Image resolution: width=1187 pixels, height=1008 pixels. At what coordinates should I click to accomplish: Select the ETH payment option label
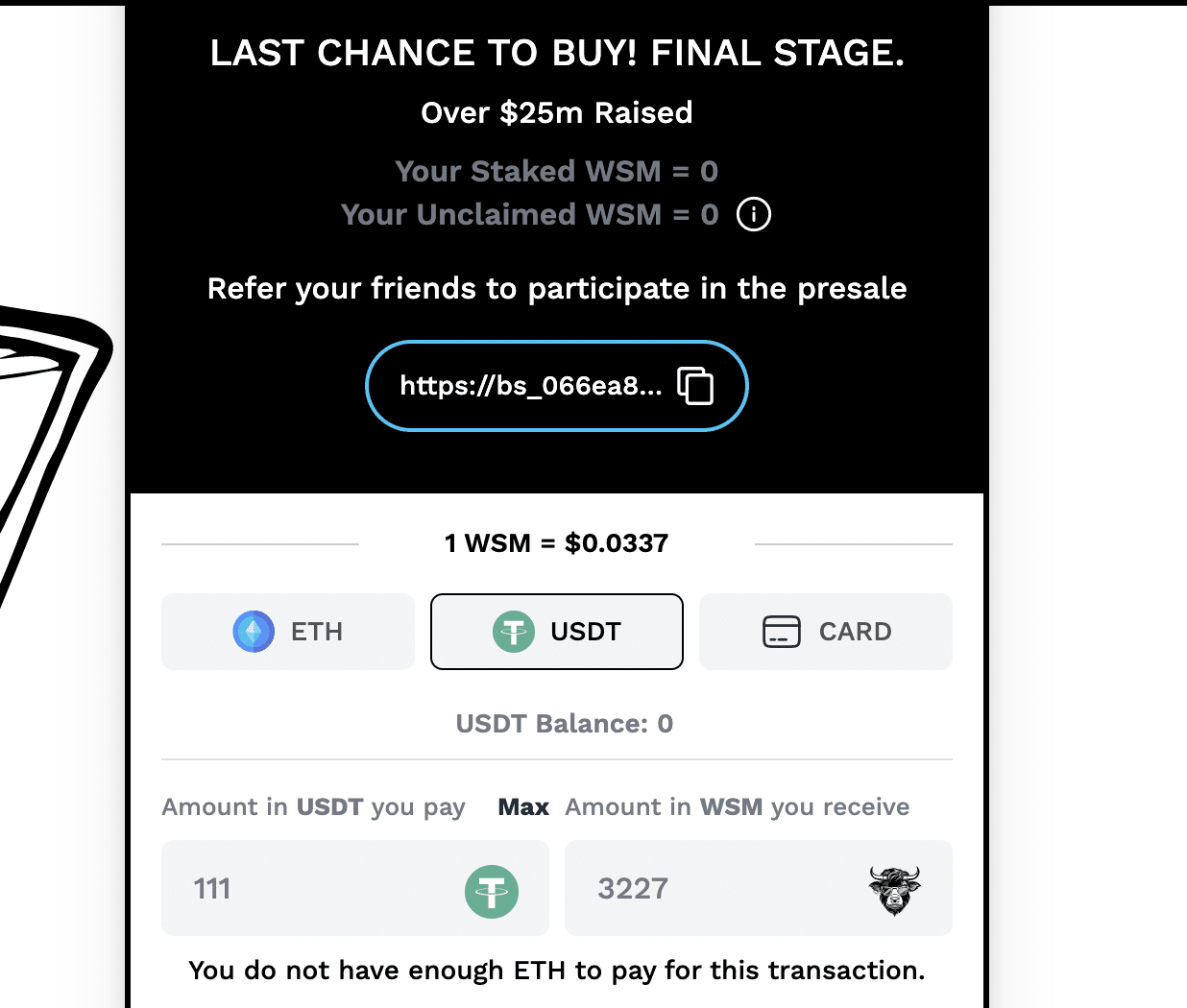[317, 632]
